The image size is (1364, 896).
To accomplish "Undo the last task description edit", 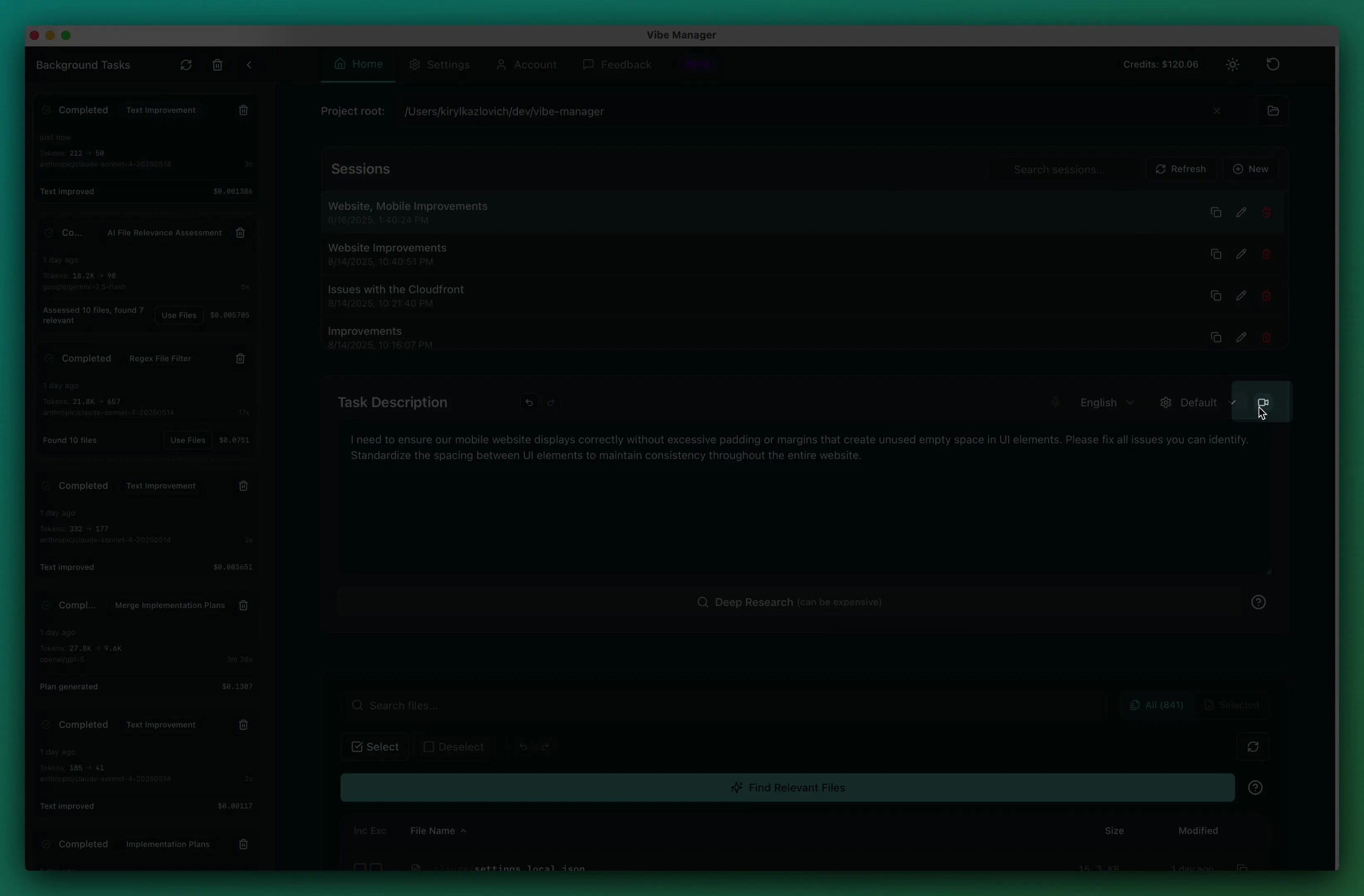I will [529, 403].
